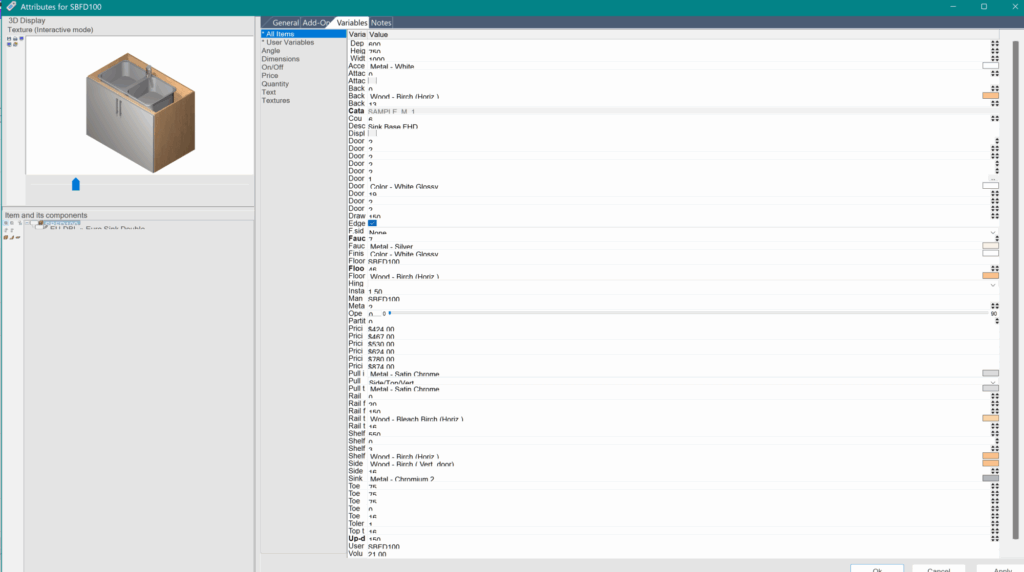Image resolution: width=1024 pixels, height=572 pixels.
Task: Open the Metal - Silver faucet texture swatch
Action: [x=990, y=246]
